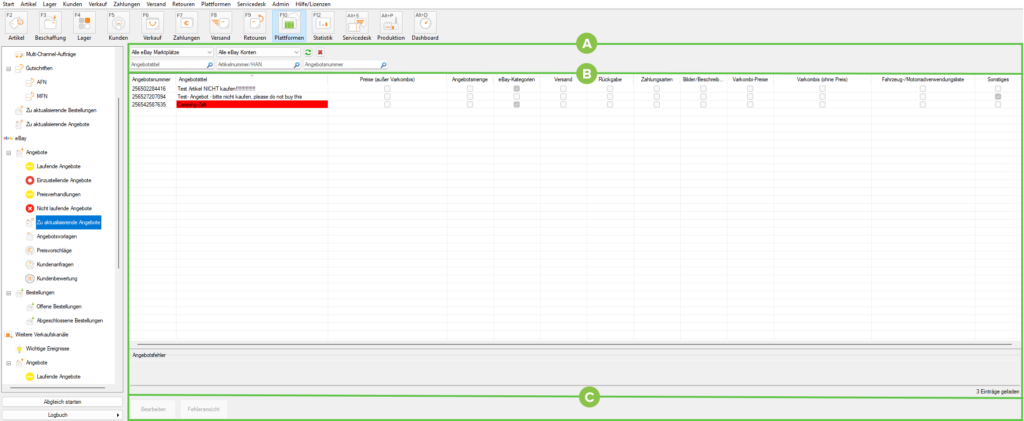The image size is (1024, 421).
Task: Click into the Angebotstitel search field
Action: click(x=167, y=64)
